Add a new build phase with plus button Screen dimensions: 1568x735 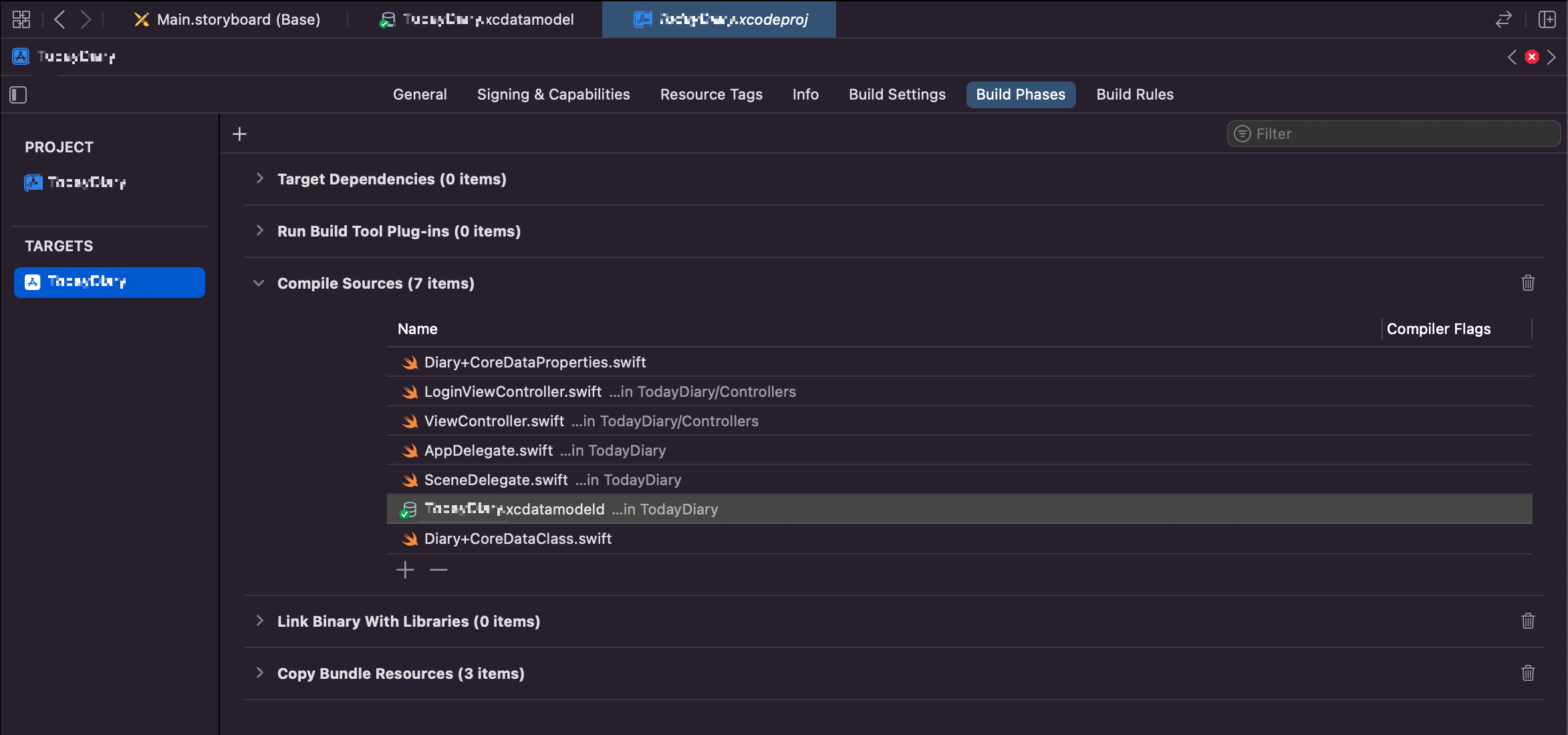tap(239, 134)
